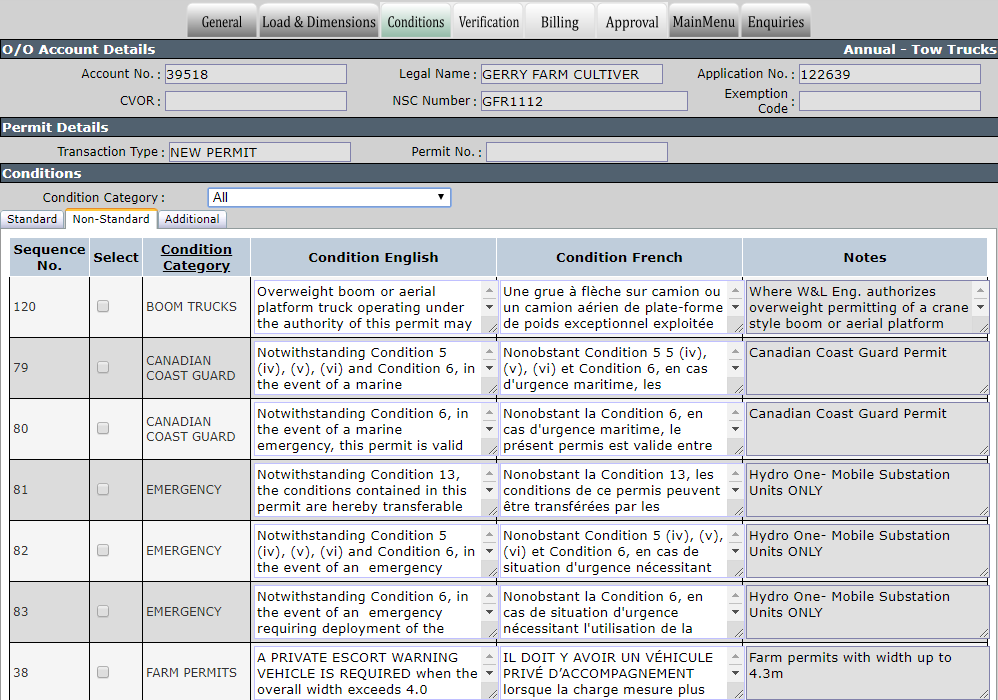Check the FARM PERMITS row 38 checkbox
998x700 pixels.
click(x=102, y=672)
